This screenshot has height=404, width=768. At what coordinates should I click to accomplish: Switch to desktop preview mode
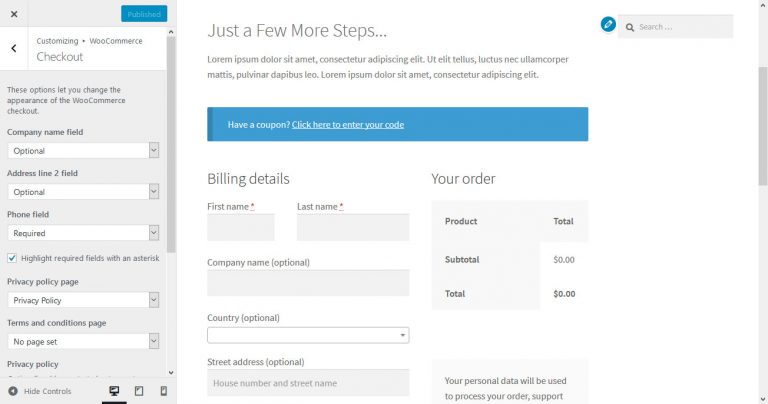click(114, 391)
